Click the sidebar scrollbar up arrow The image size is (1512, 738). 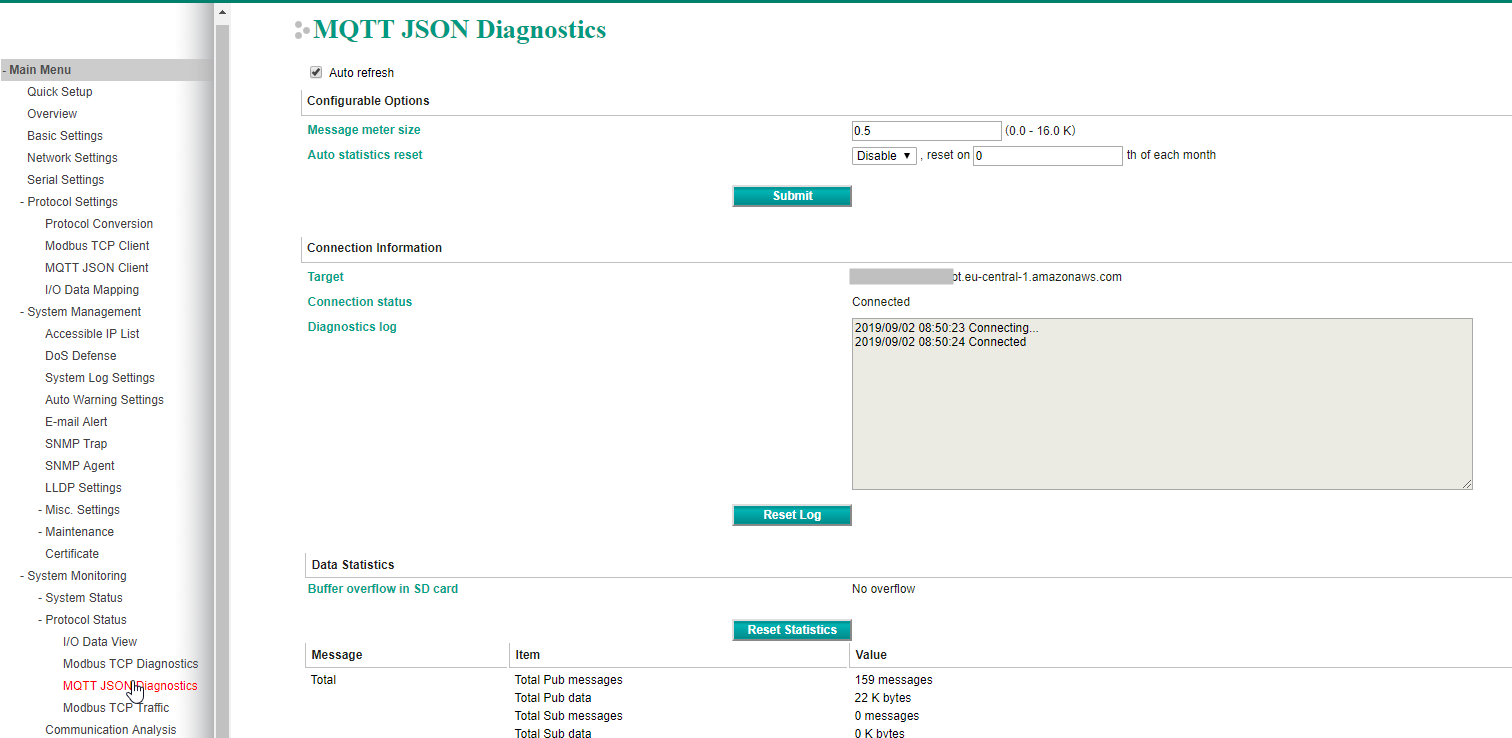(222, 13)
